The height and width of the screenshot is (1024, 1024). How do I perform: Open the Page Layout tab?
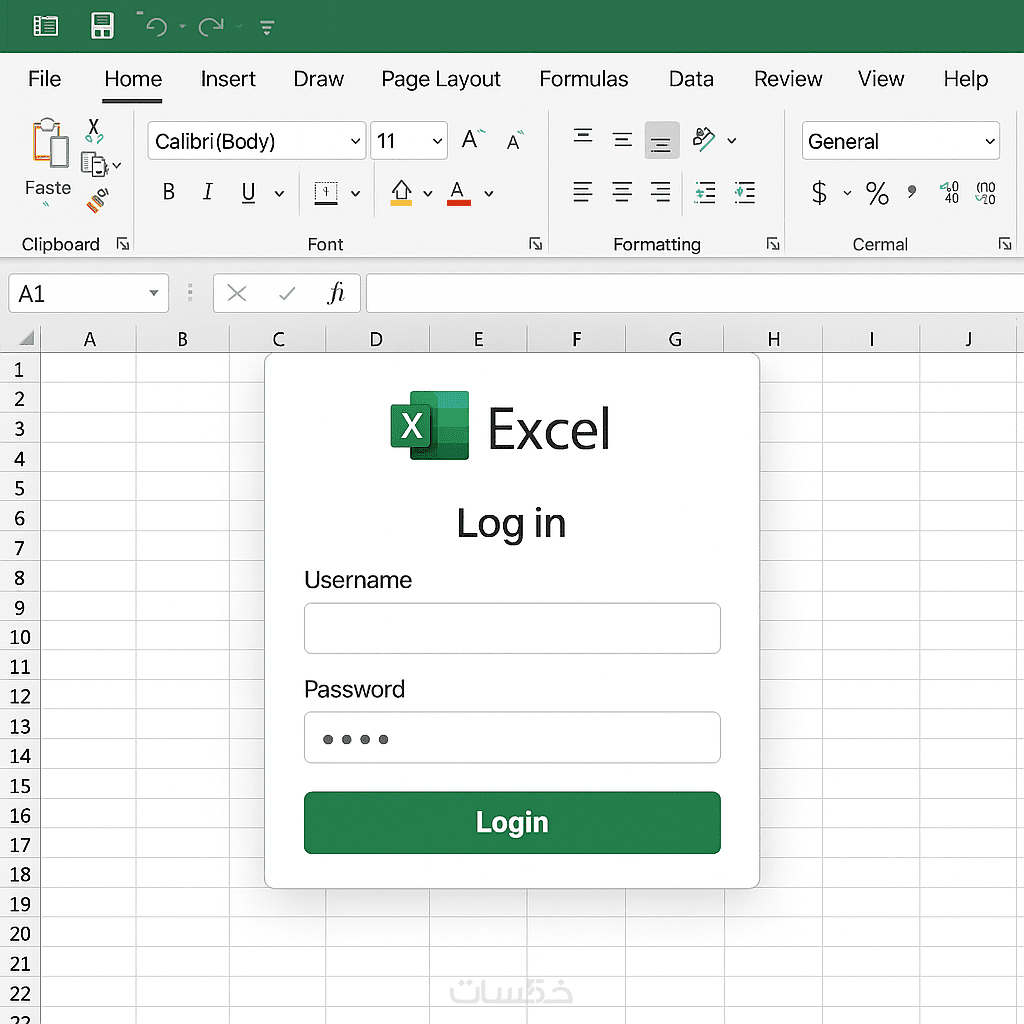pos(441,79)
